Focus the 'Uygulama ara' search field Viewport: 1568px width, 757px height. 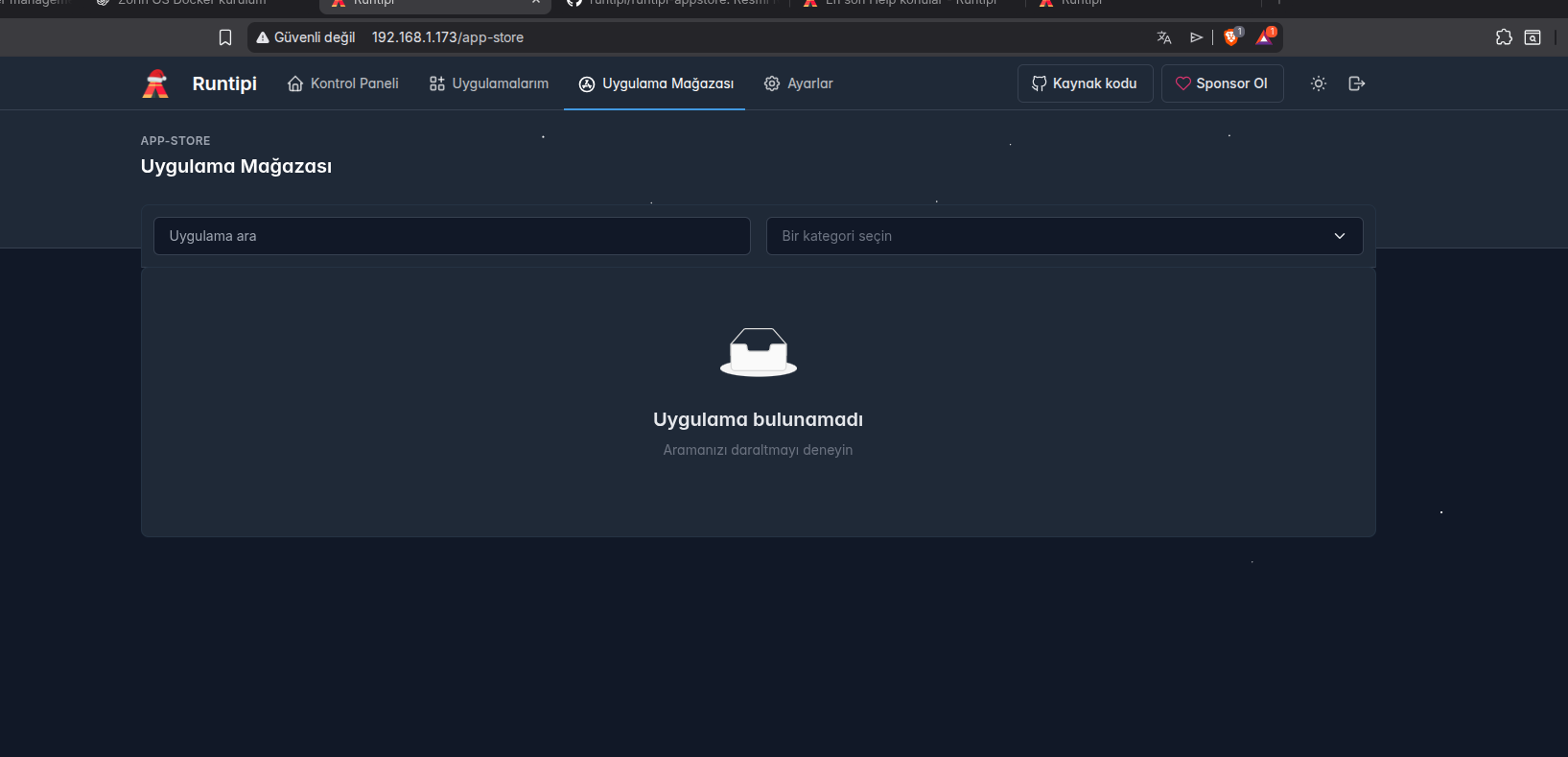click(x=452, y=236)
